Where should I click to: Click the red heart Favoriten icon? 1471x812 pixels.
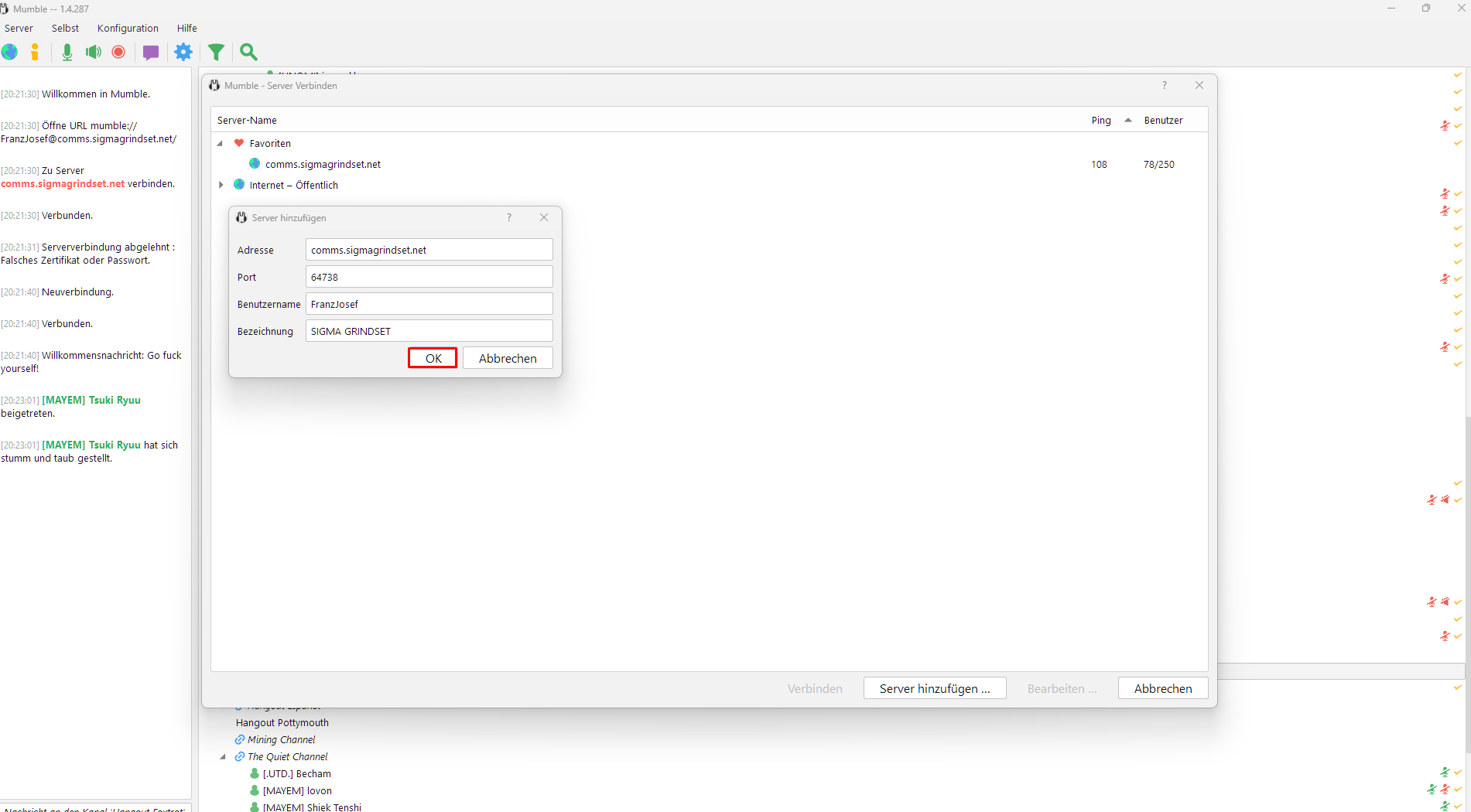coord(239,143)
